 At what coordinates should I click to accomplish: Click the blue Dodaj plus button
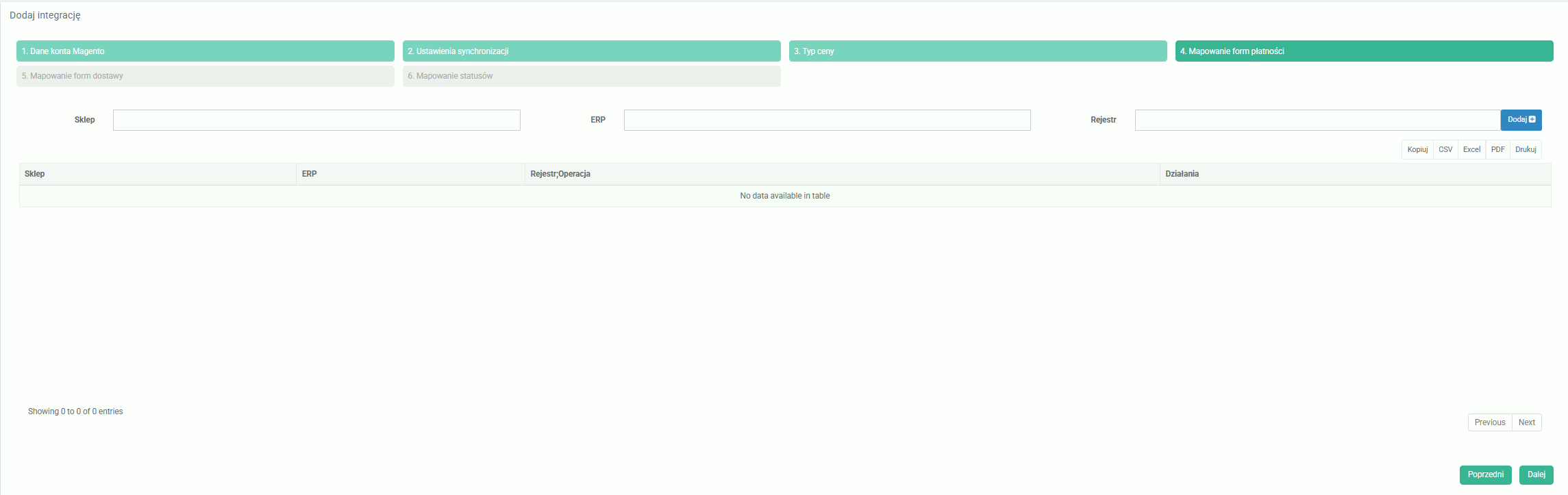(x=1521, y=120)
